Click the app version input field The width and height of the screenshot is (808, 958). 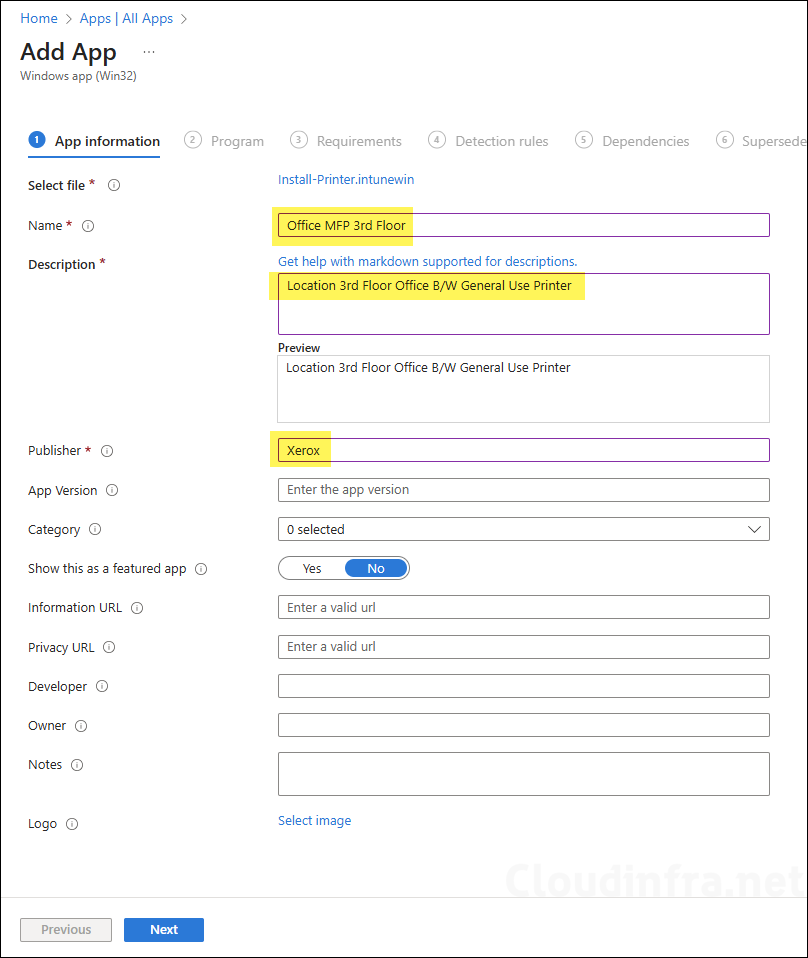tap(523, 489)
